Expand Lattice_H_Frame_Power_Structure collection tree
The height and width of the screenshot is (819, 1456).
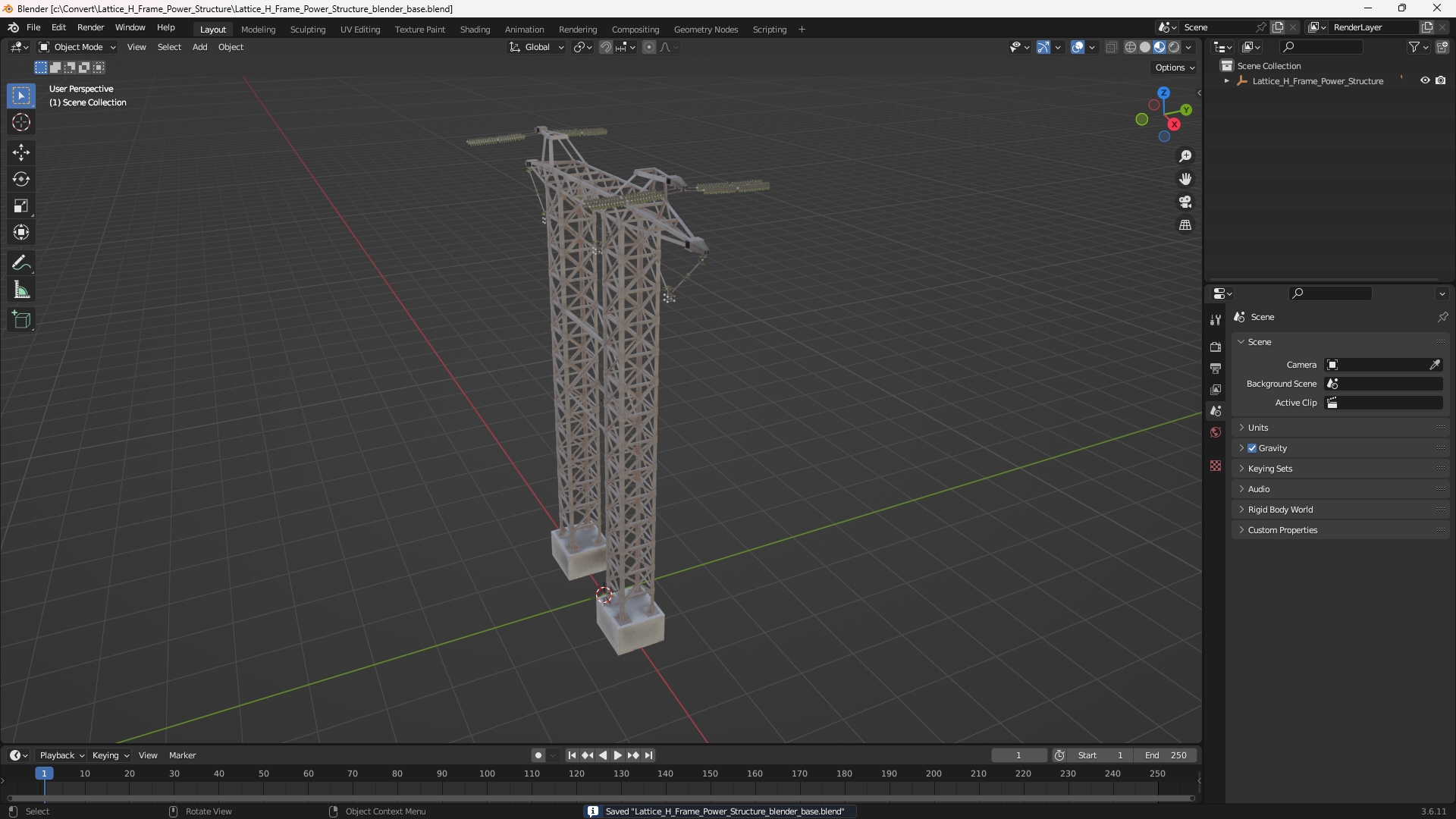[x=1227, y=81]
